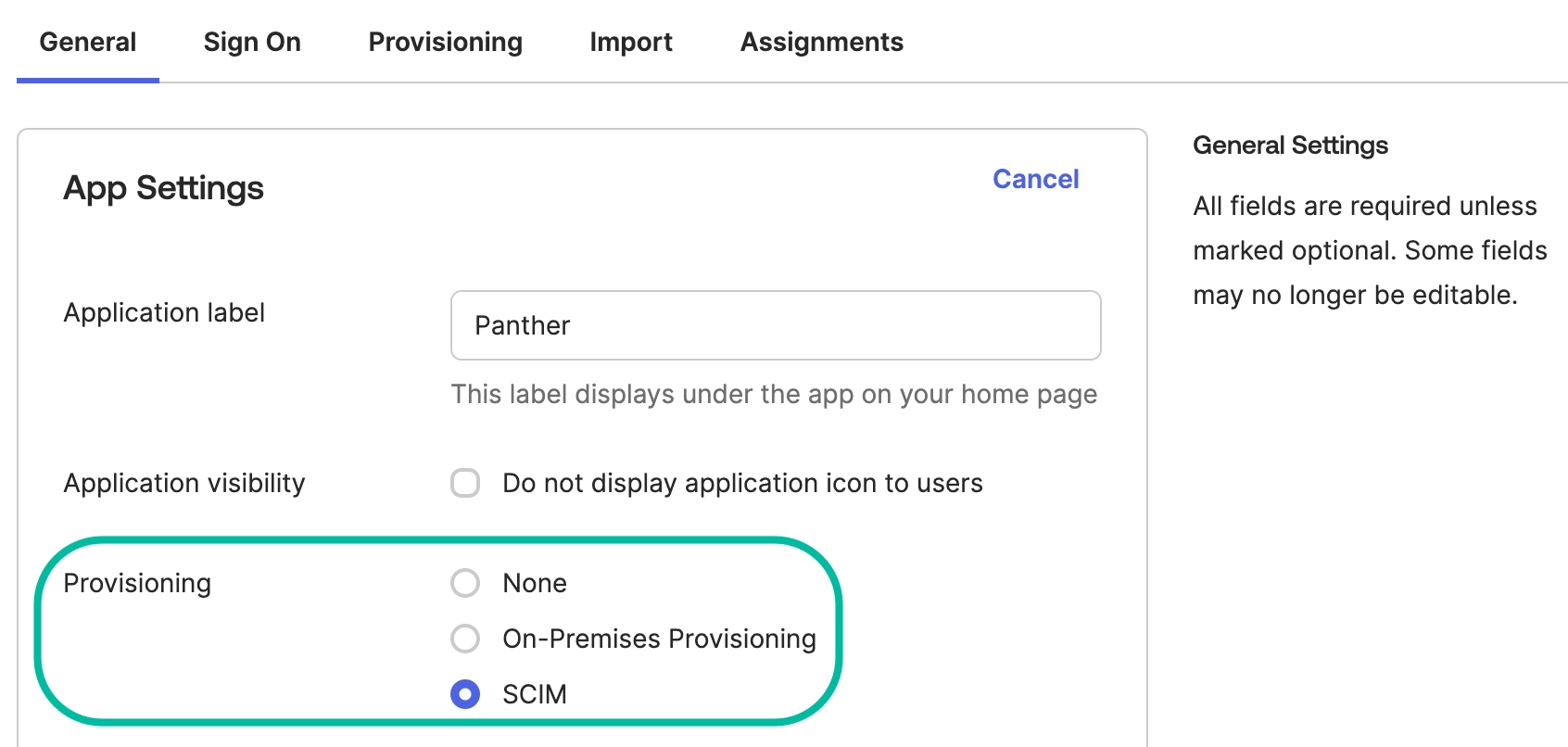The image size is (1568, 747).
Task: Set Provisioning to None
Action: point(466,583)
